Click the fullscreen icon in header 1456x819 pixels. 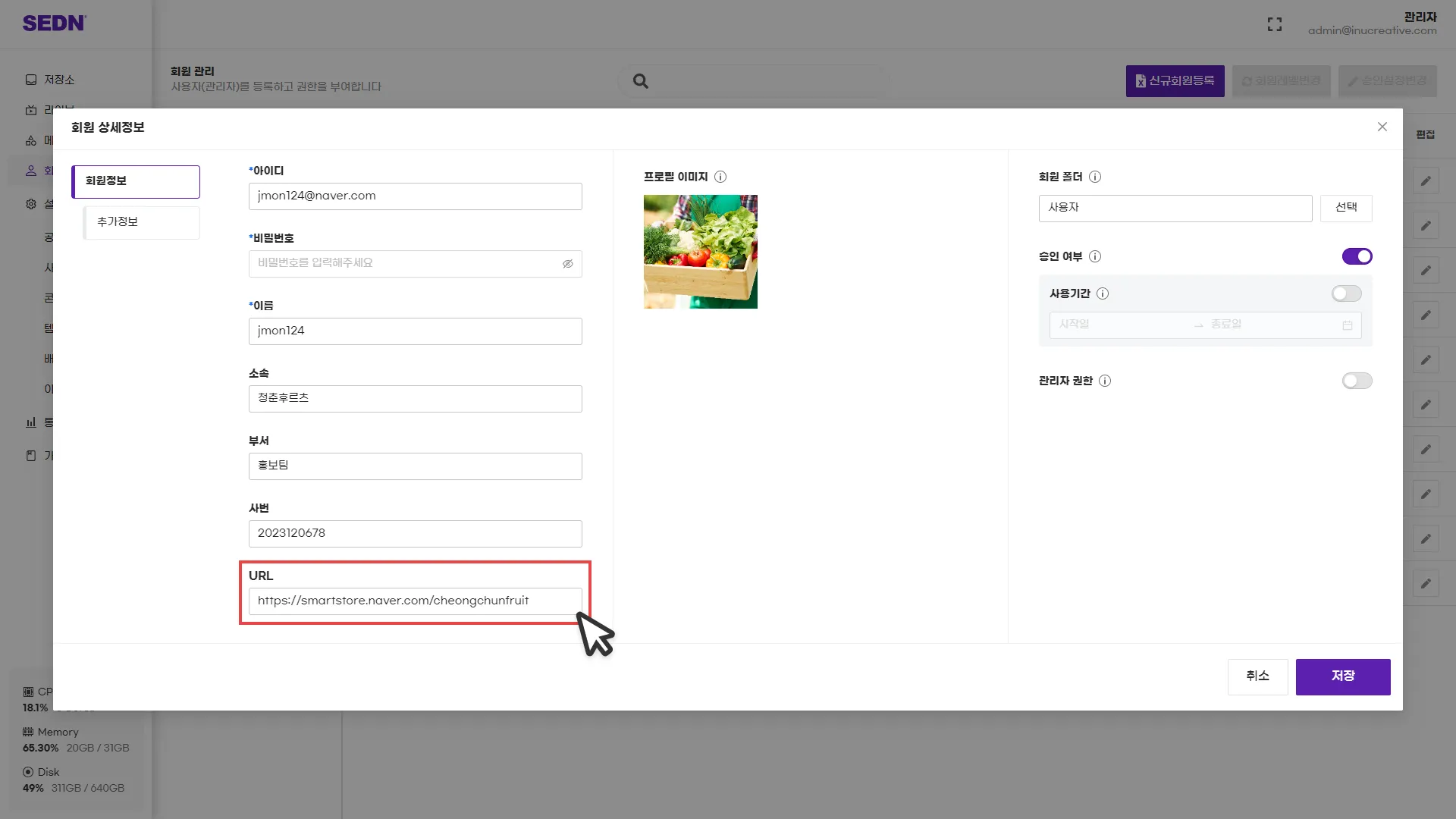point(1275,24)
